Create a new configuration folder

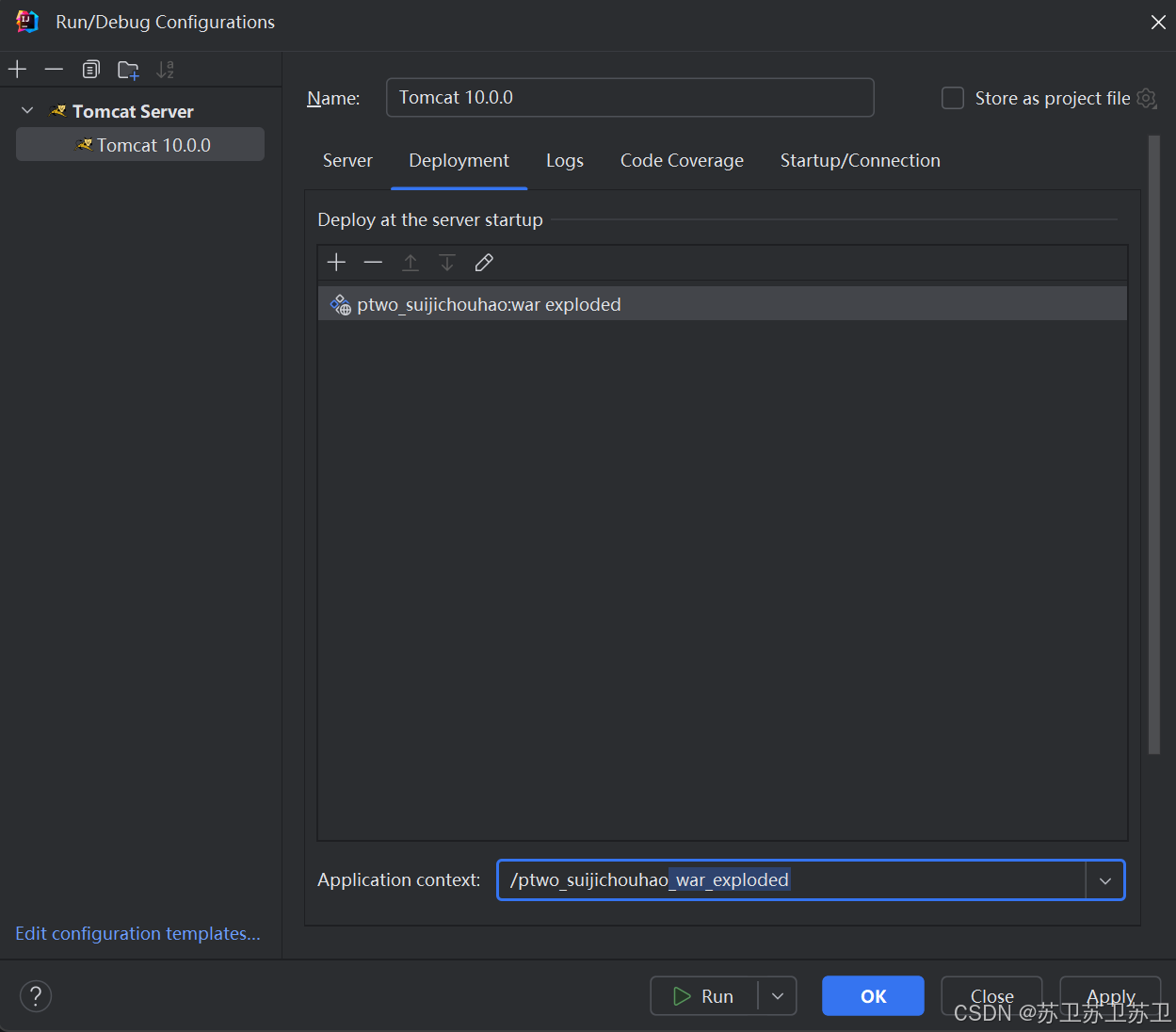128,70
